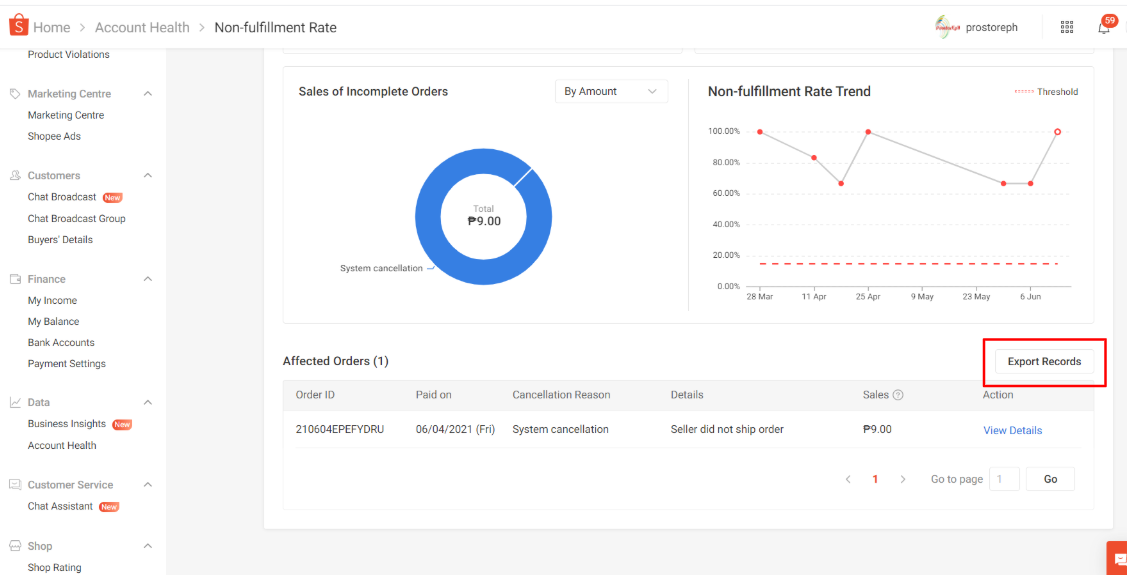Open Shop Rating sidebar item

coord(54,568)
